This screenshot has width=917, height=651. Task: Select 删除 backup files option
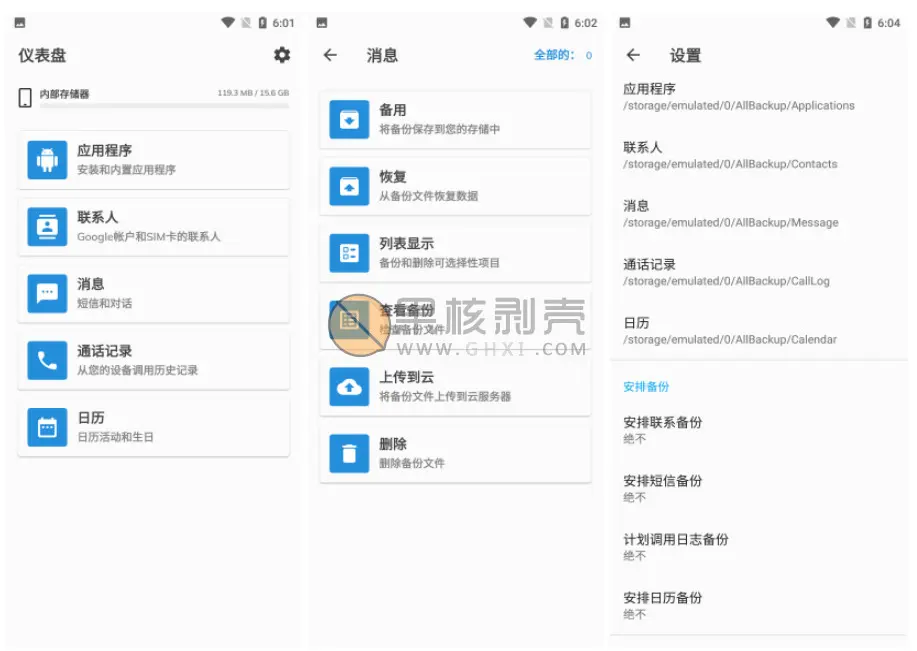click(456, 453)
